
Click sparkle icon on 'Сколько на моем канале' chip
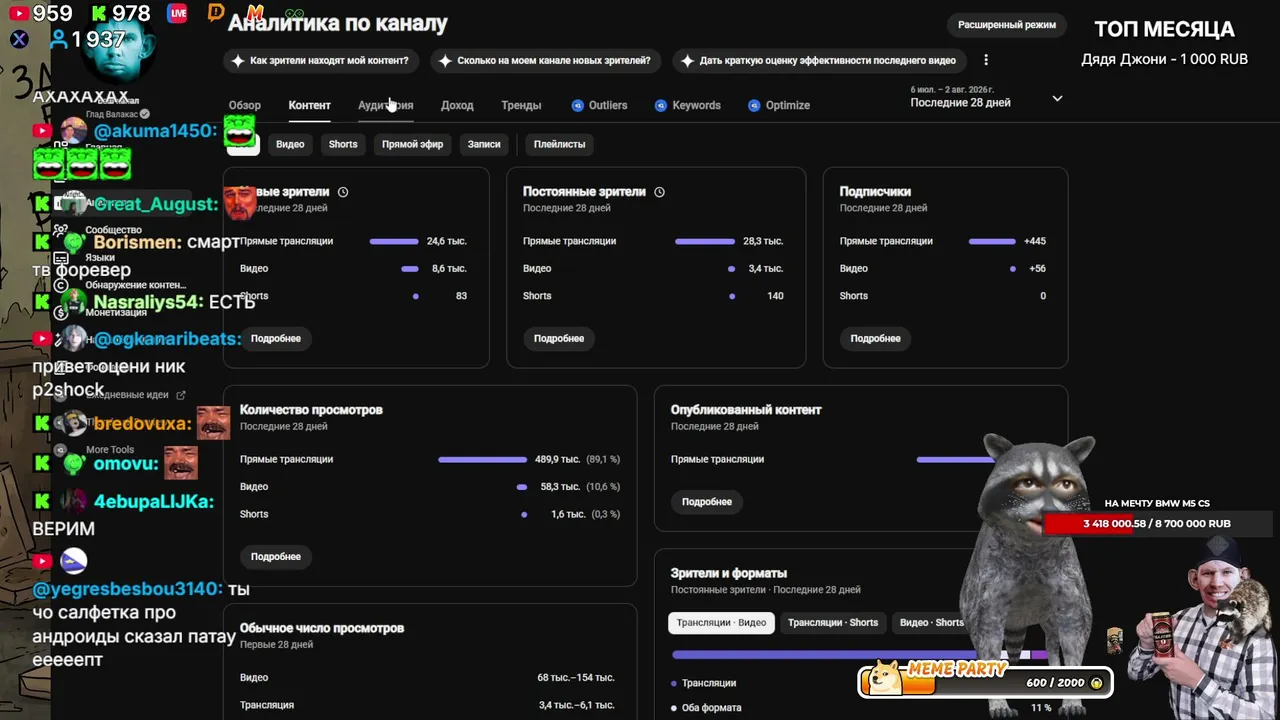[445, 61]
